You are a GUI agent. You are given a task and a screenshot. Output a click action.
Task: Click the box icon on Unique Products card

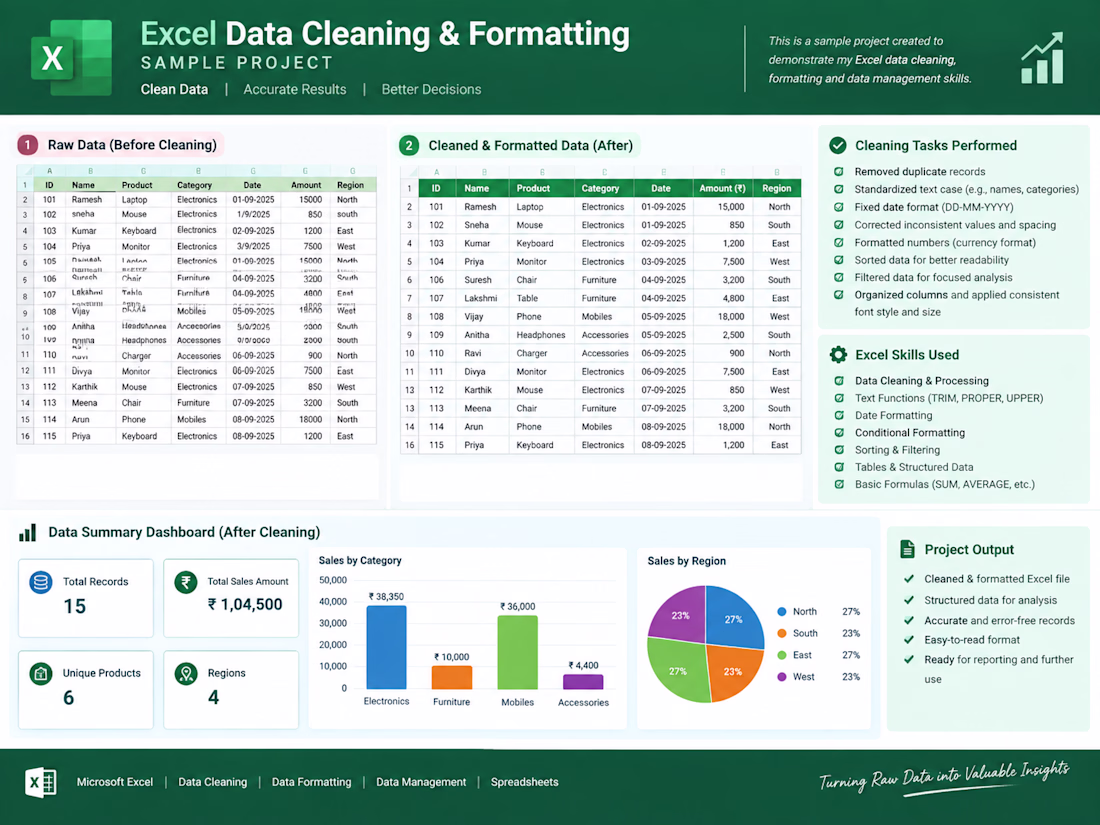click(x=41, y=674)
